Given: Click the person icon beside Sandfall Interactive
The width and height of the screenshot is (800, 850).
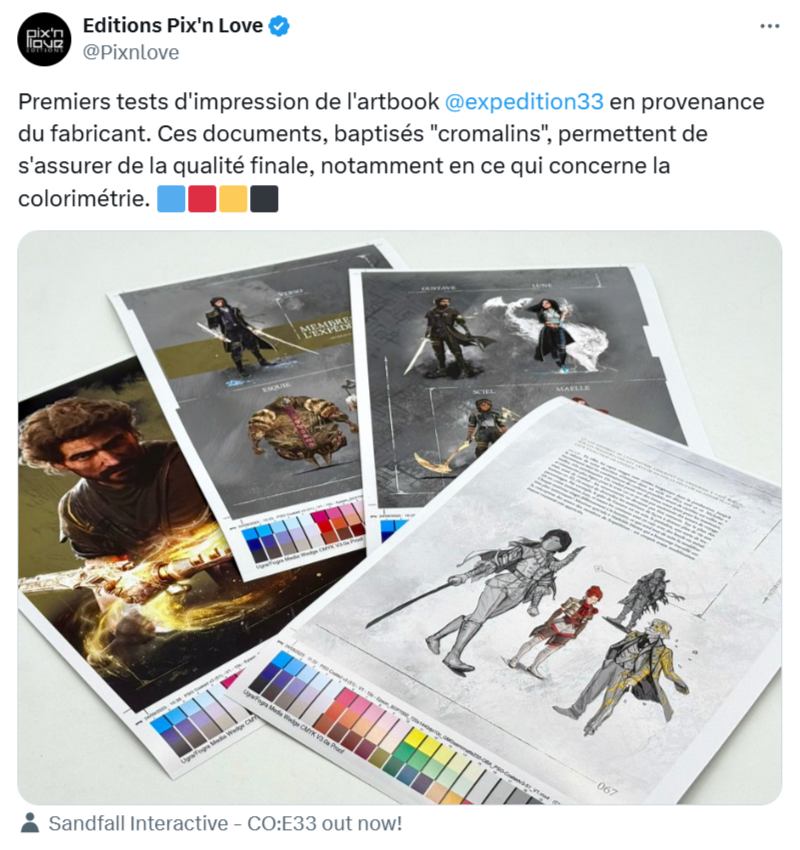Looking at the screenshot, I should click(30, 823).
